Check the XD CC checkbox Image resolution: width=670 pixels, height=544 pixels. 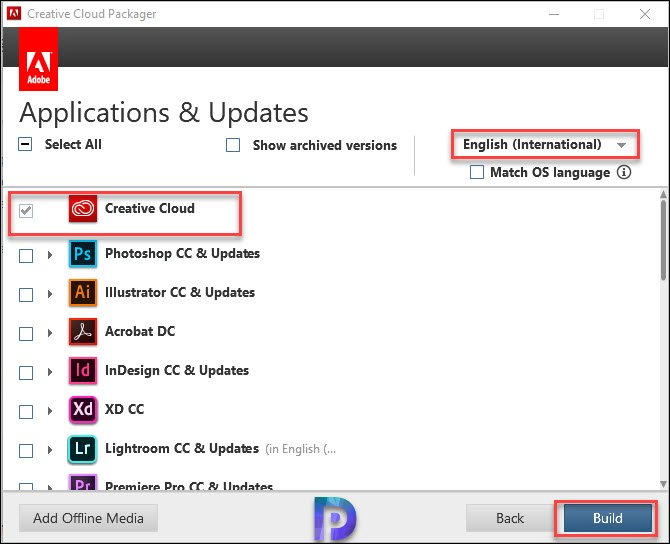[x=26, y=412]
